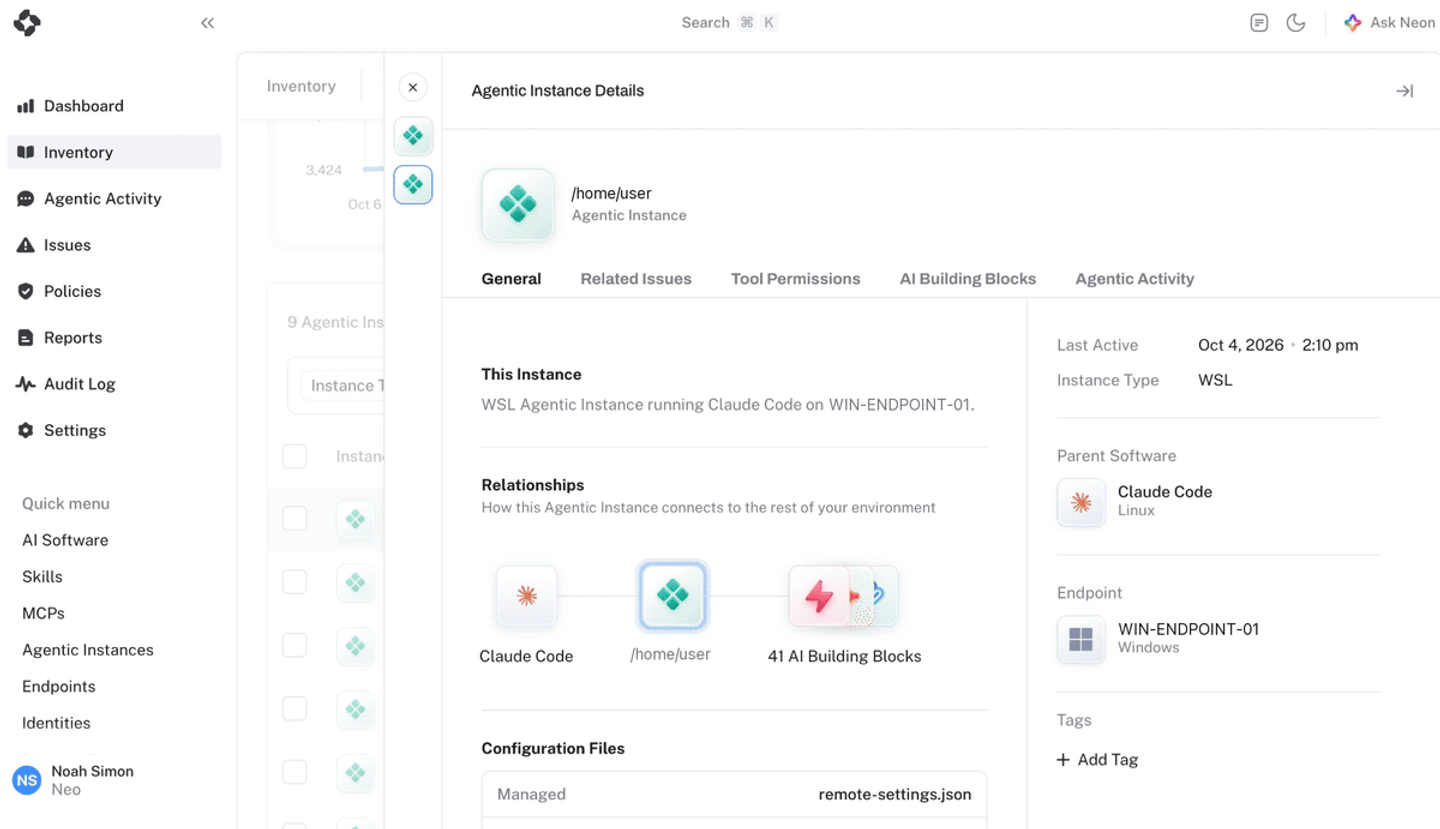The image size is (1440, 829).
Task: Tick the checkbox on the first instance row
Action: coord(294,518)
